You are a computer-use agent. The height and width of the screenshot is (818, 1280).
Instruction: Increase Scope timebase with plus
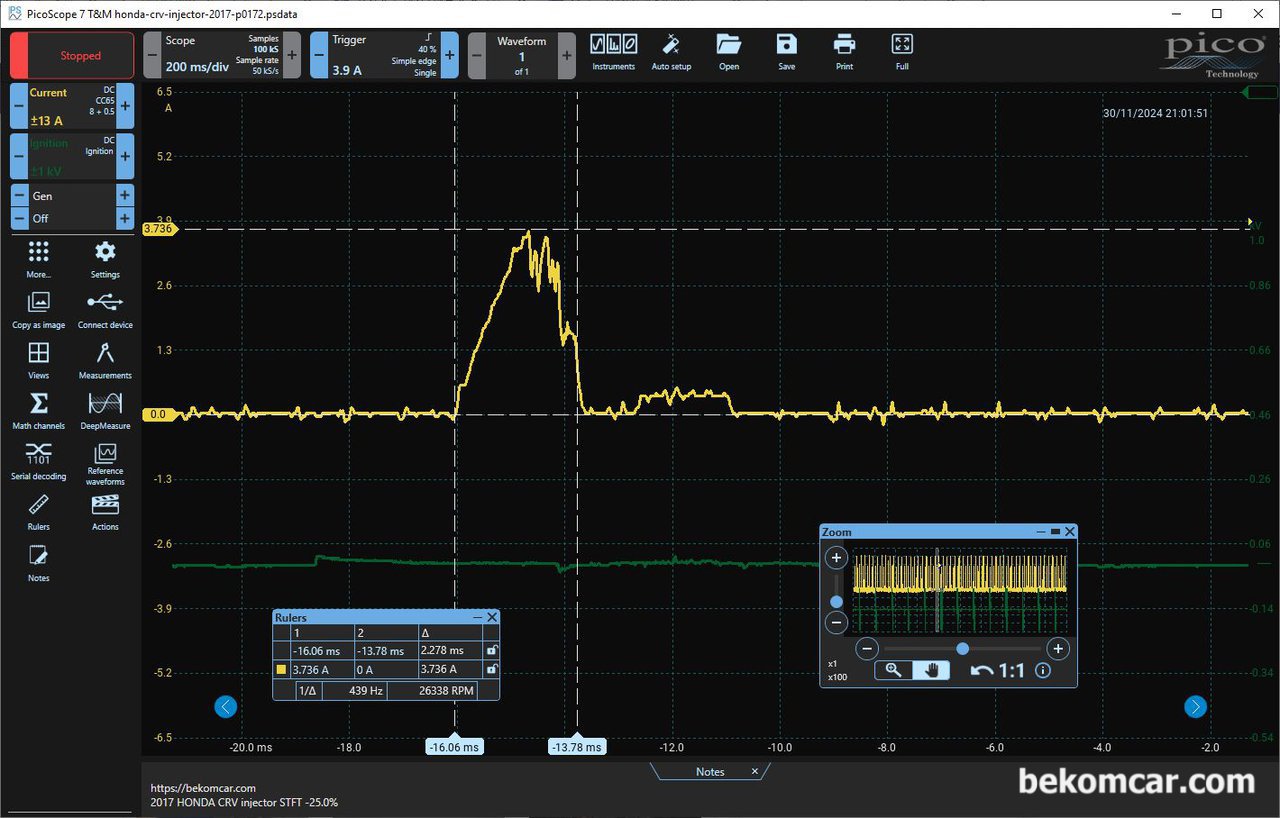click(x=292, y=55)
